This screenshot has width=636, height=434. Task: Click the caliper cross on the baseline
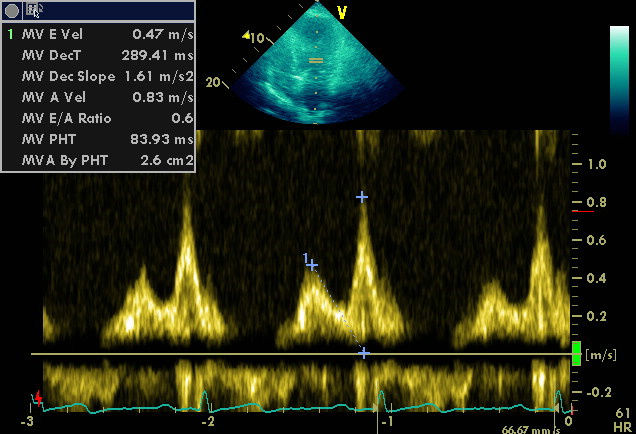[x=364, y=353]
